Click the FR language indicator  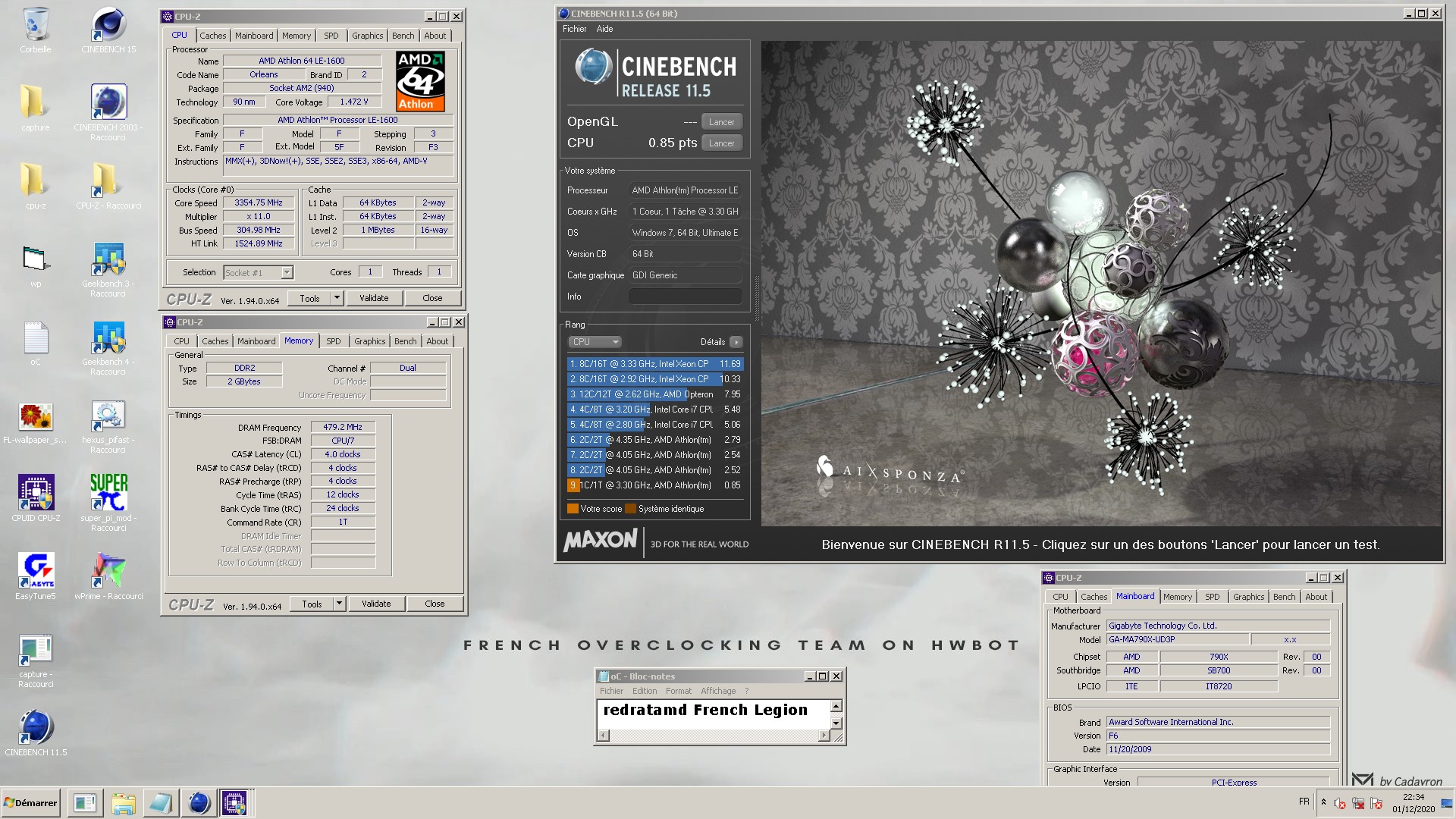coord(1304,802)
